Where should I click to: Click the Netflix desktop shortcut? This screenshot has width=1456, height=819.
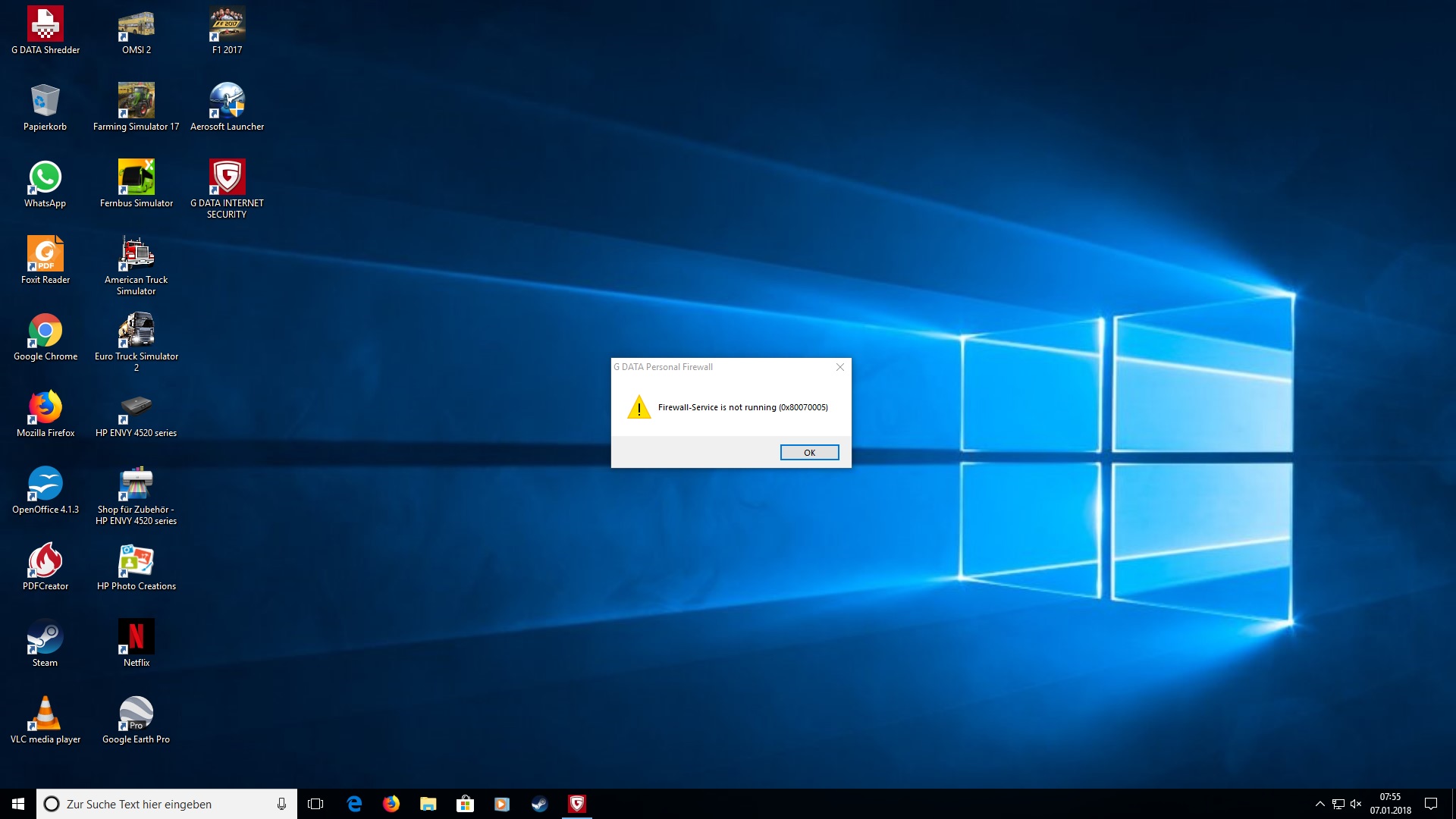pos(136,637)
